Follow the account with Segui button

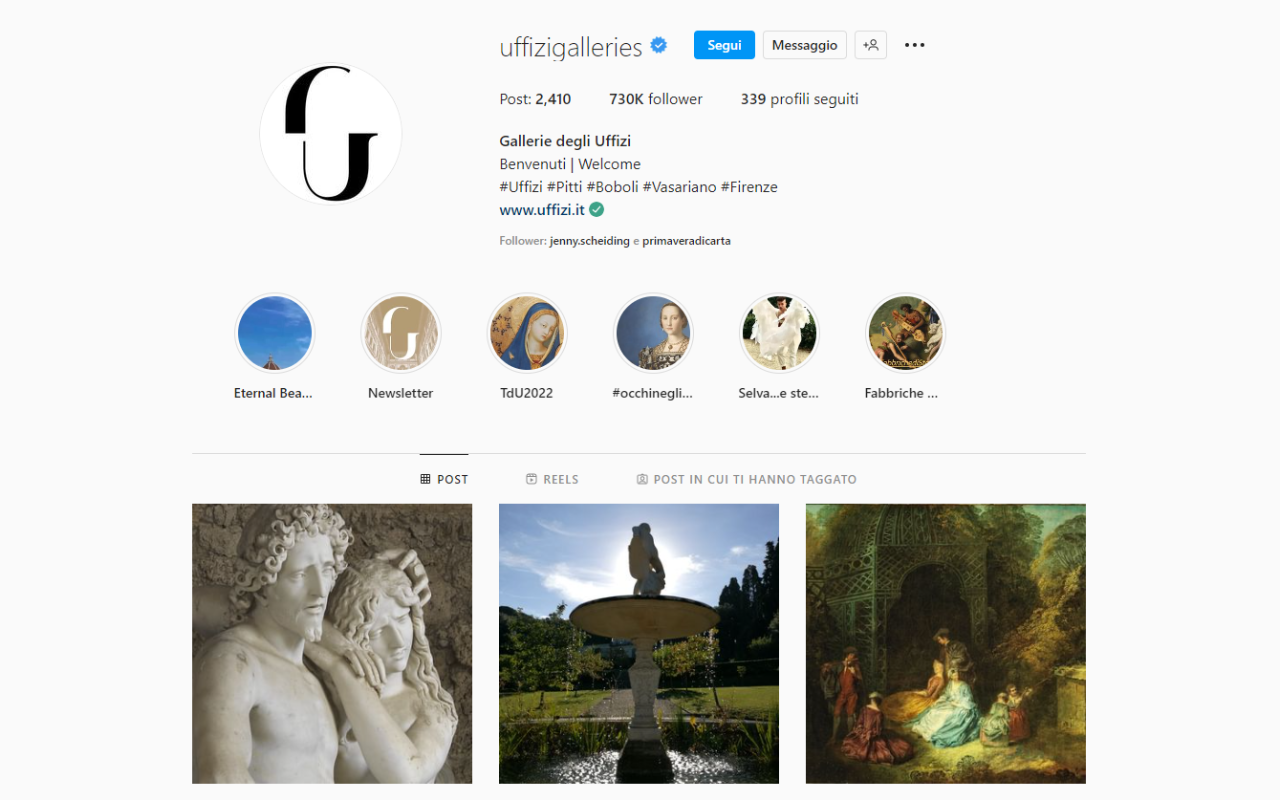pos(724,45)
